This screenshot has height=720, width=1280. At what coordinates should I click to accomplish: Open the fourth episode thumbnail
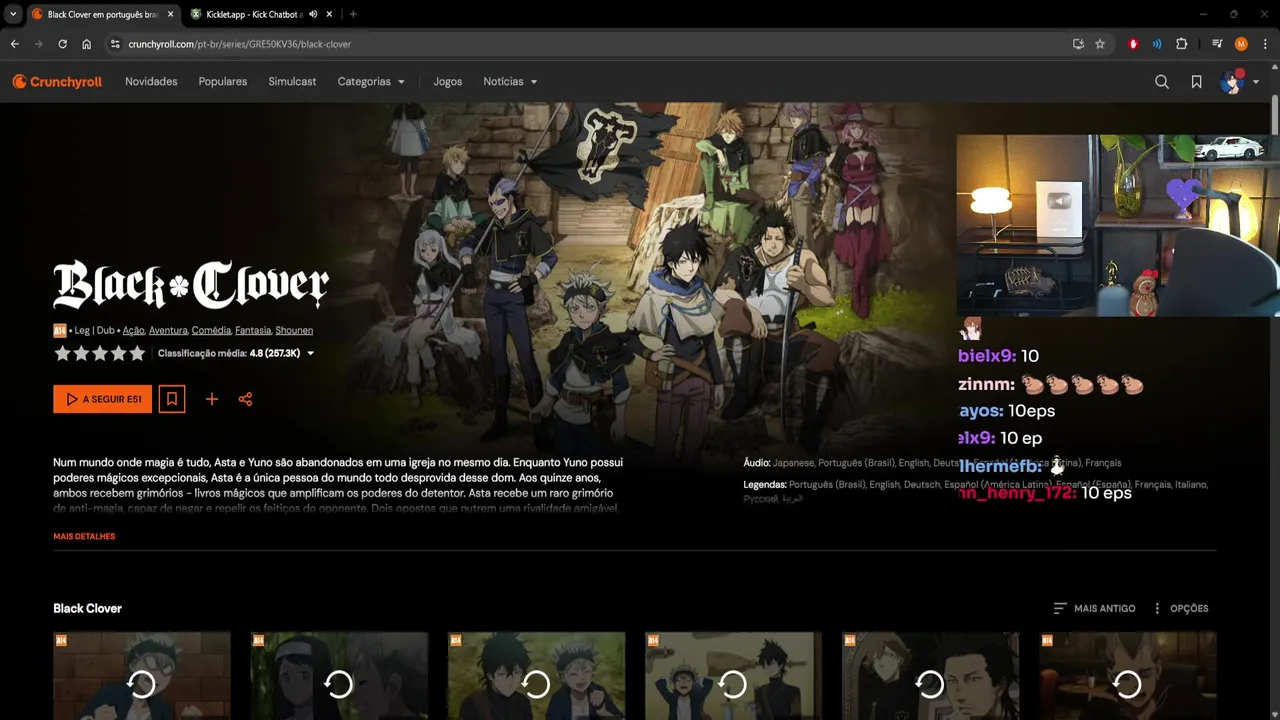point(733,676)
